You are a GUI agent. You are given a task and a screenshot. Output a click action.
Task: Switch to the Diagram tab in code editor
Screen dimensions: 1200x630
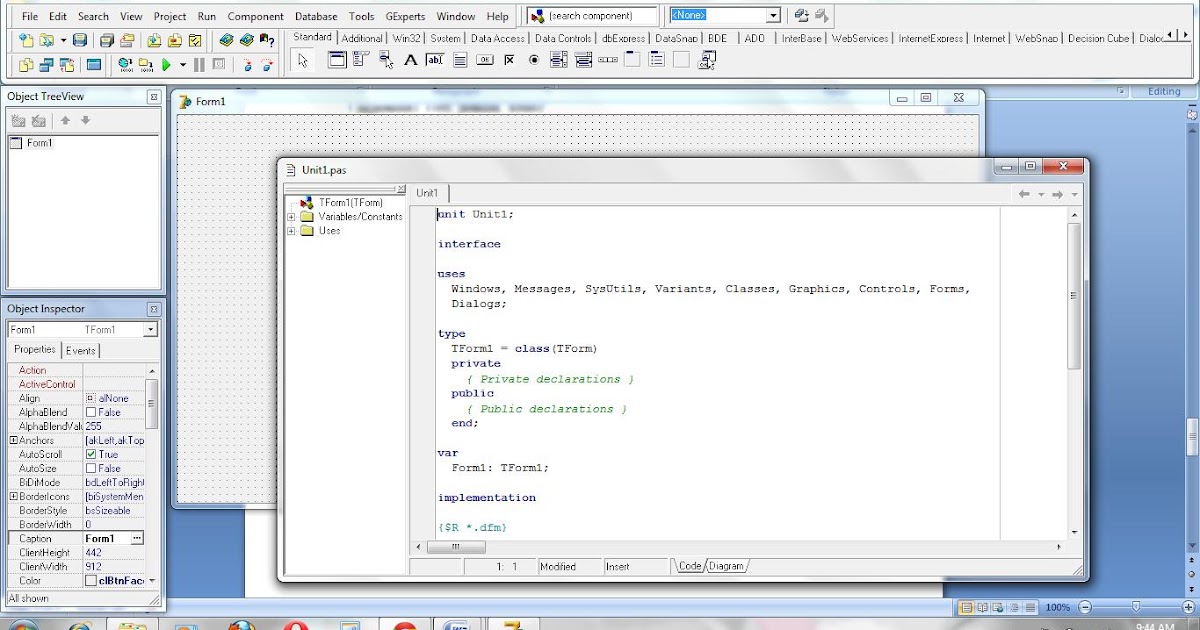coord(727,566)
